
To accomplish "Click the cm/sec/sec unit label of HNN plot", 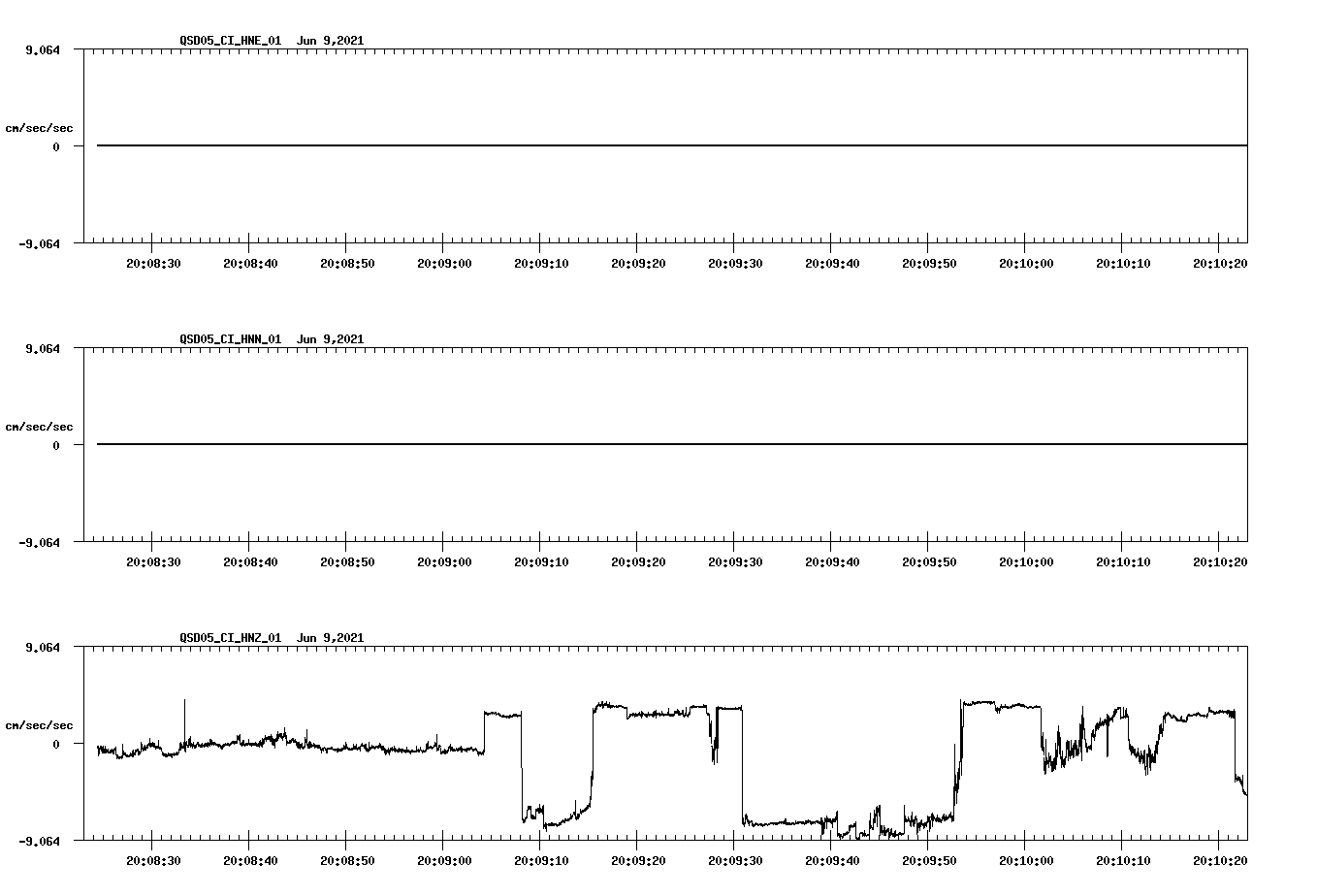I will point(39,427).
